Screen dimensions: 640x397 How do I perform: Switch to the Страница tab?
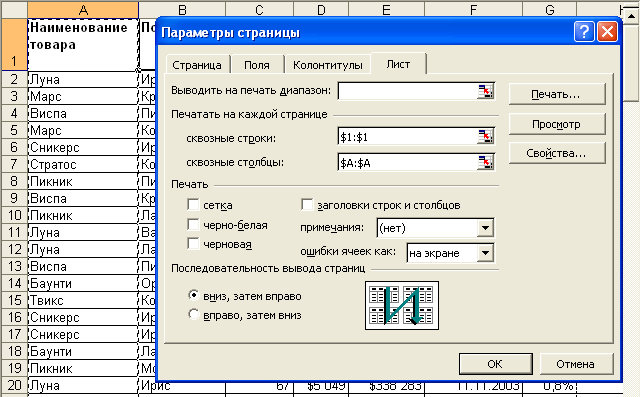pos(197,65)
